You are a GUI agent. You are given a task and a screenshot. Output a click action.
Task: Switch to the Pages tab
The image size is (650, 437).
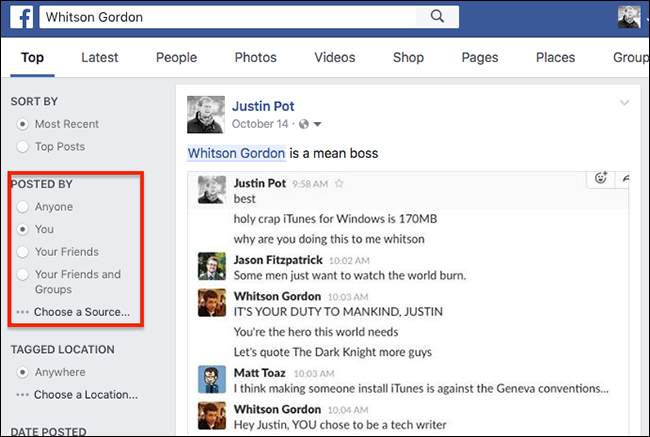tap(480, 57)
